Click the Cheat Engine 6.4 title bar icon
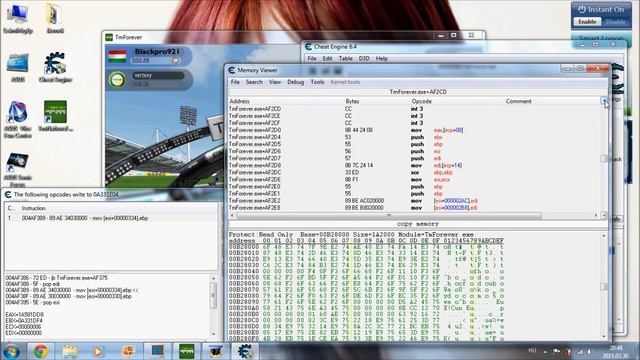The image size is (640, 360). tap(309, 47)
